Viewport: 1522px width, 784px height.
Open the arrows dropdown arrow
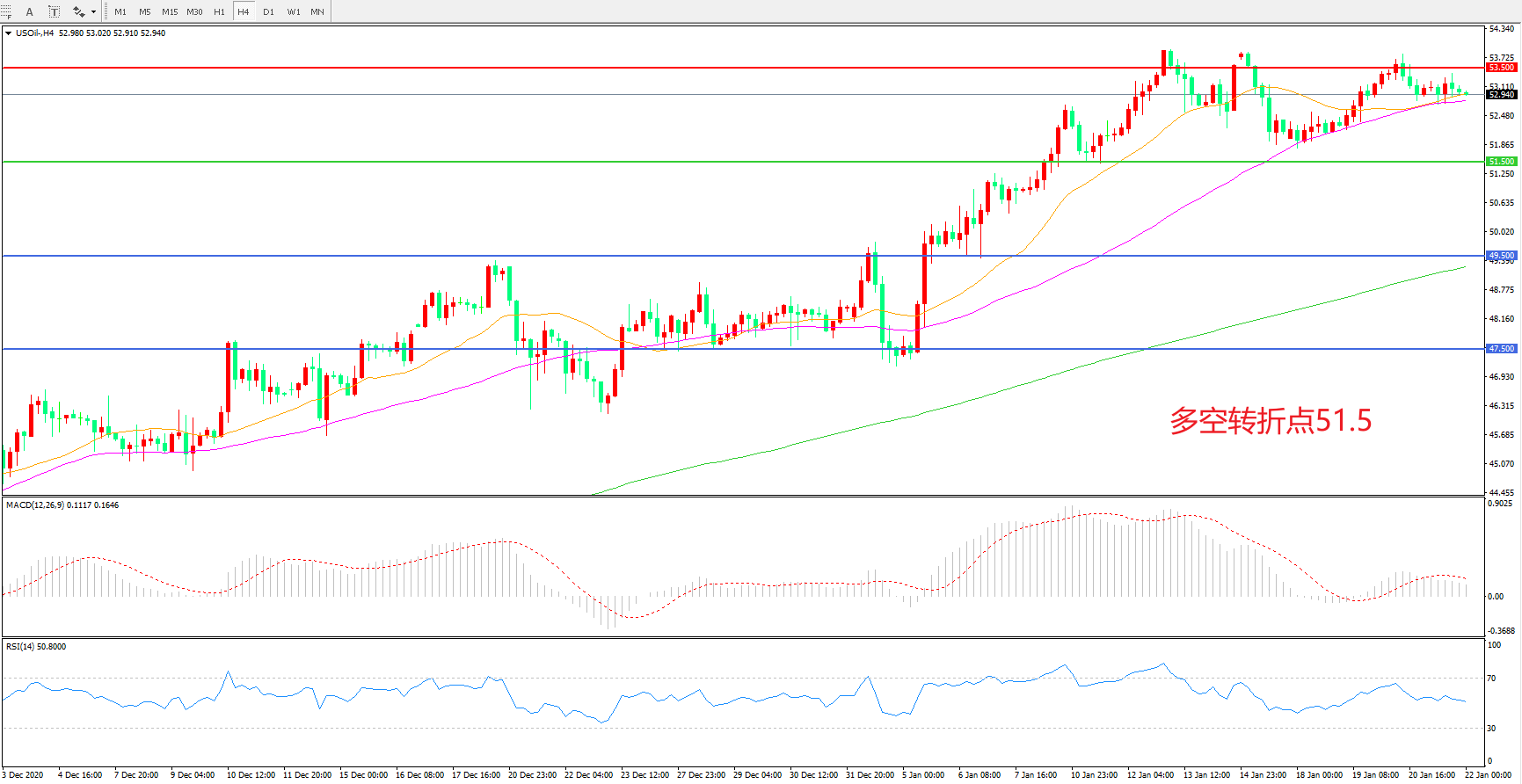[93, 11]
